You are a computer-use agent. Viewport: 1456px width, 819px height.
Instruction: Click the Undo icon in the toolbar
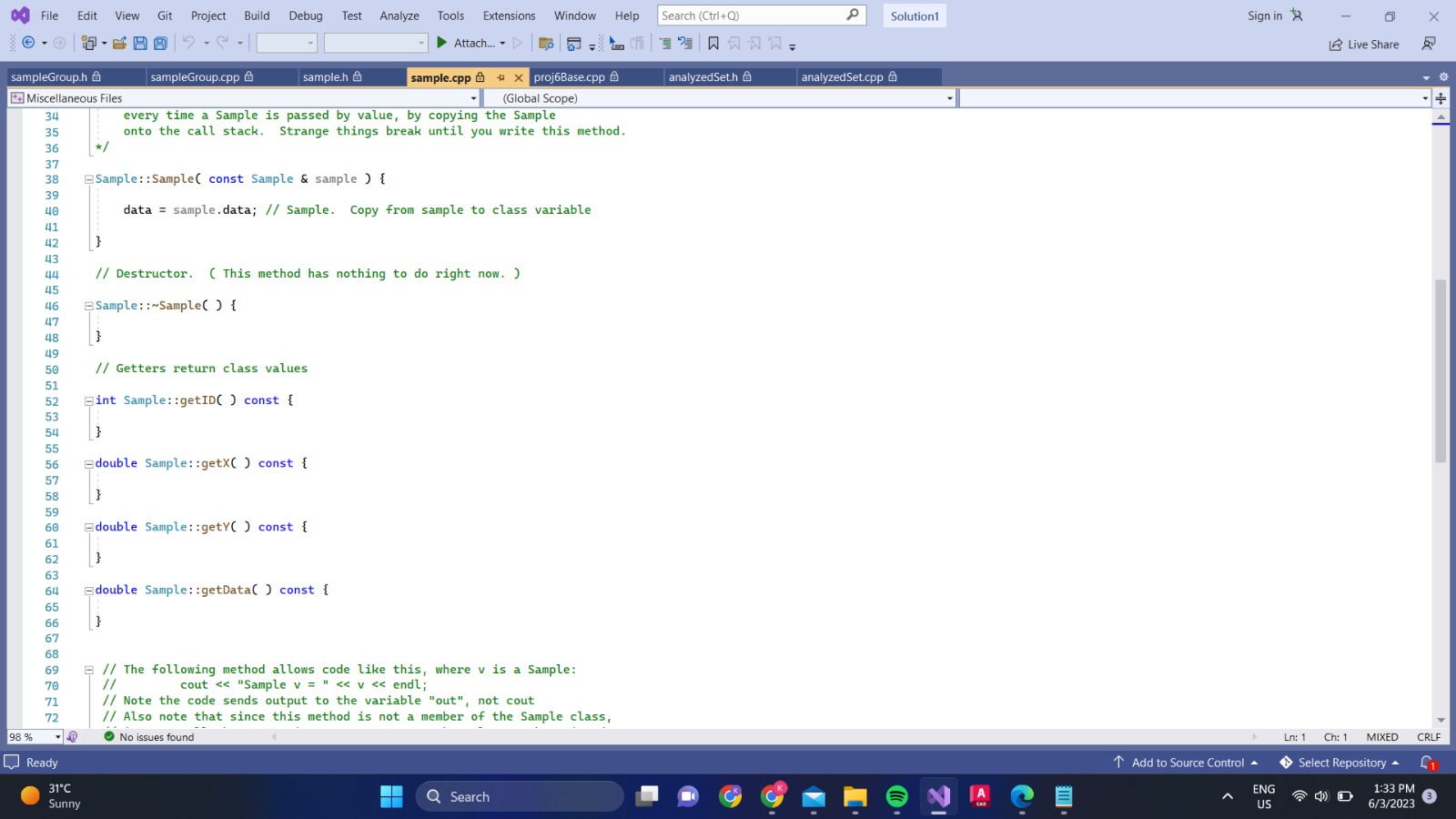tap(190, 42)
